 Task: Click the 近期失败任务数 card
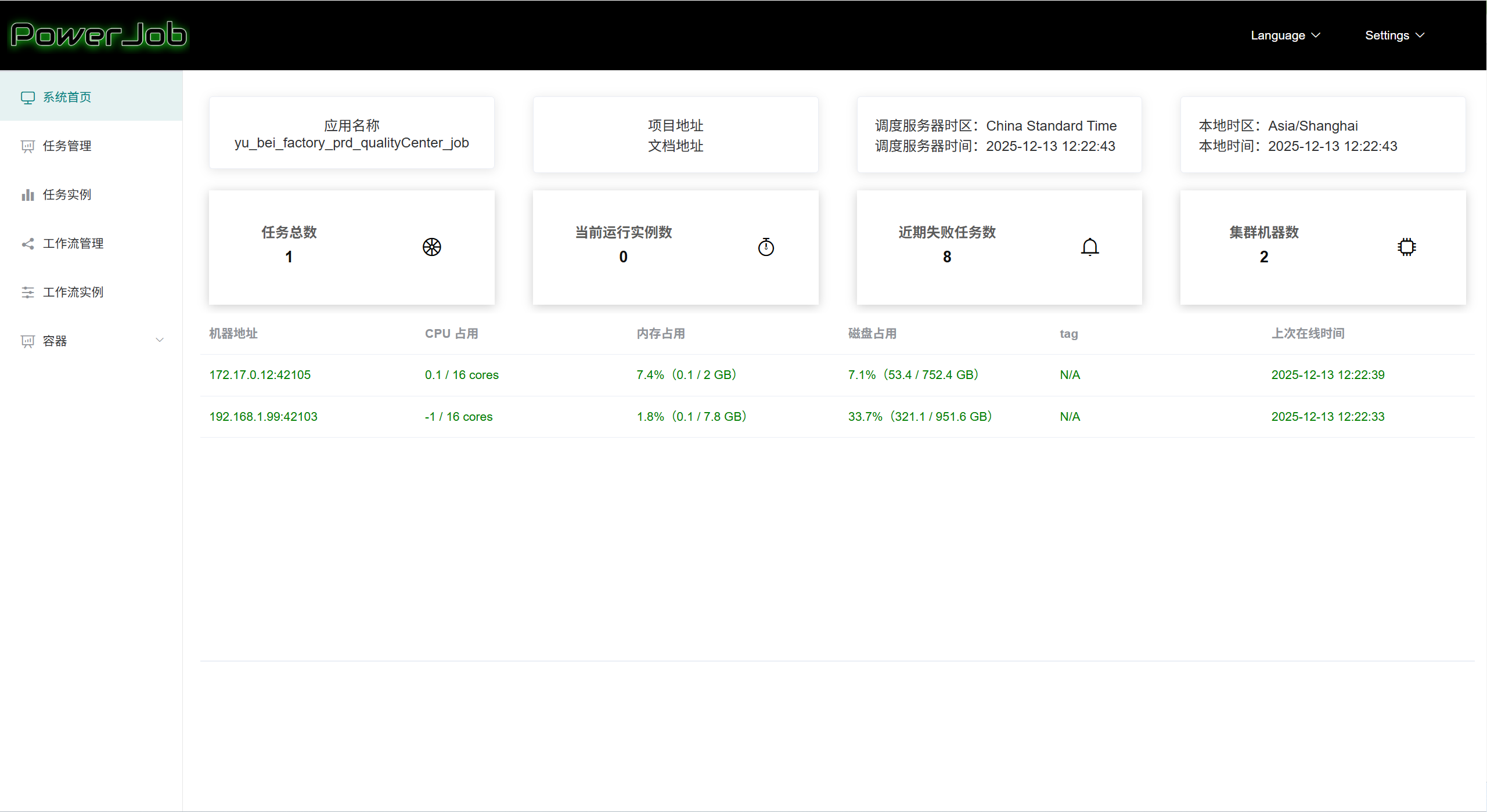coord(999,247)
